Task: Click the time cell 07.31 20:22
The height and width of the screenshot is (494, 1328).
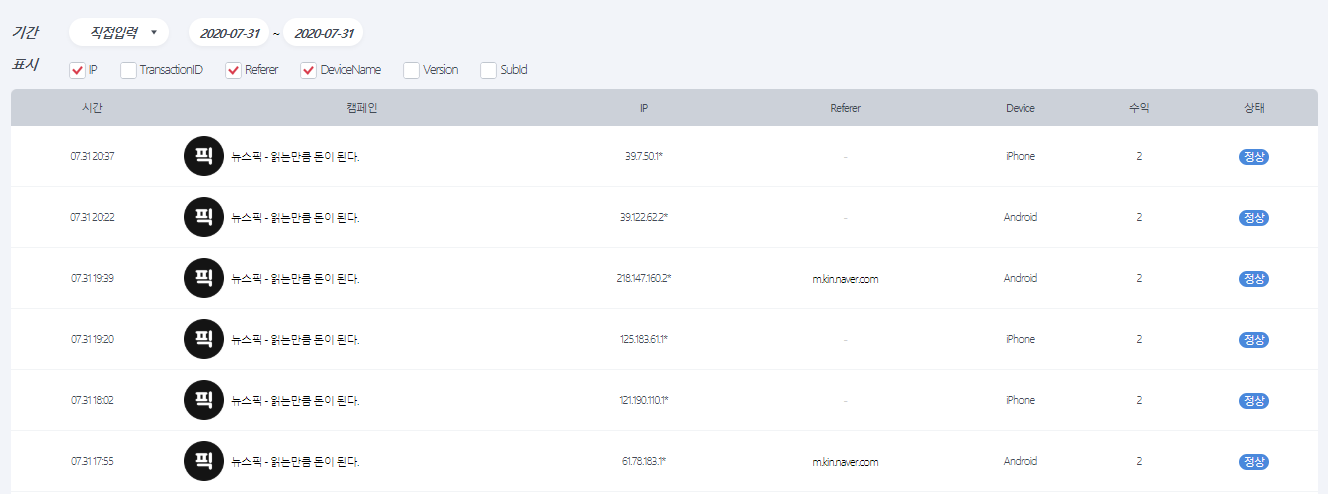Action: 92,218
